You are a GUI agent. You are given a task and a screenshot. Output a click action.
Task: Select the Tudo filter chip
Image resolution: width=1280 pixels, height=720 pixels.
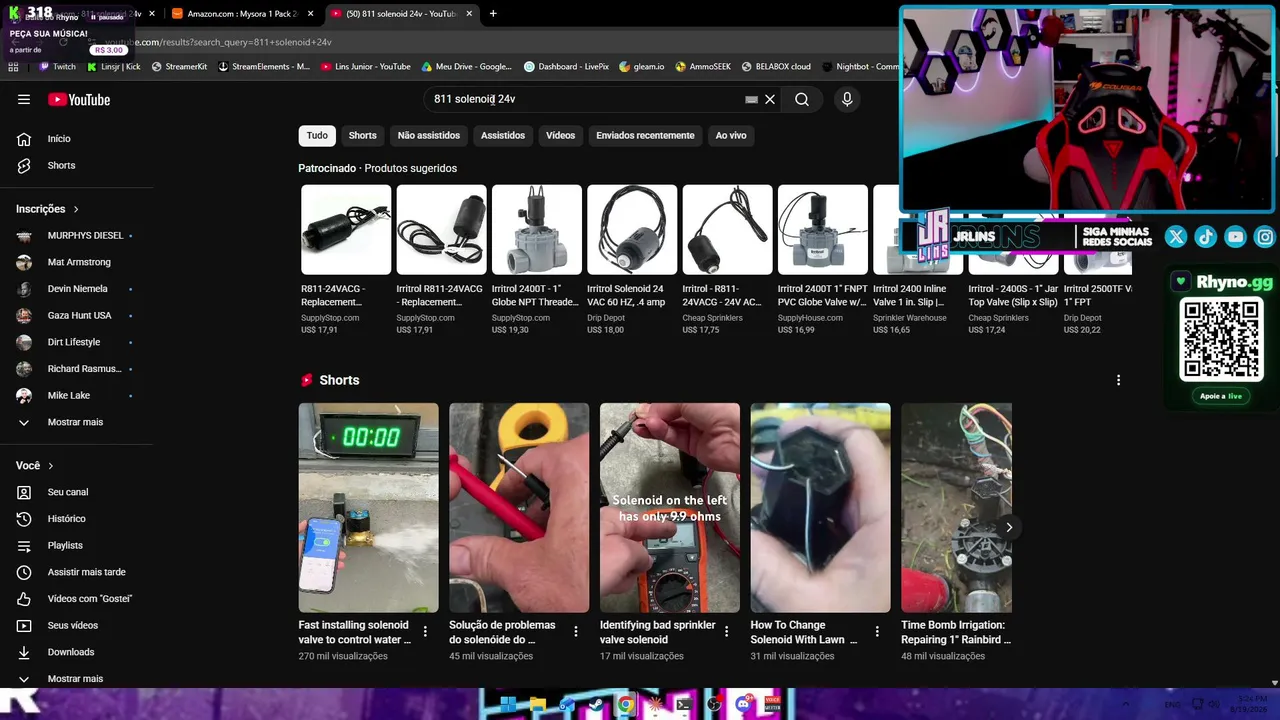tap(317, 136)
